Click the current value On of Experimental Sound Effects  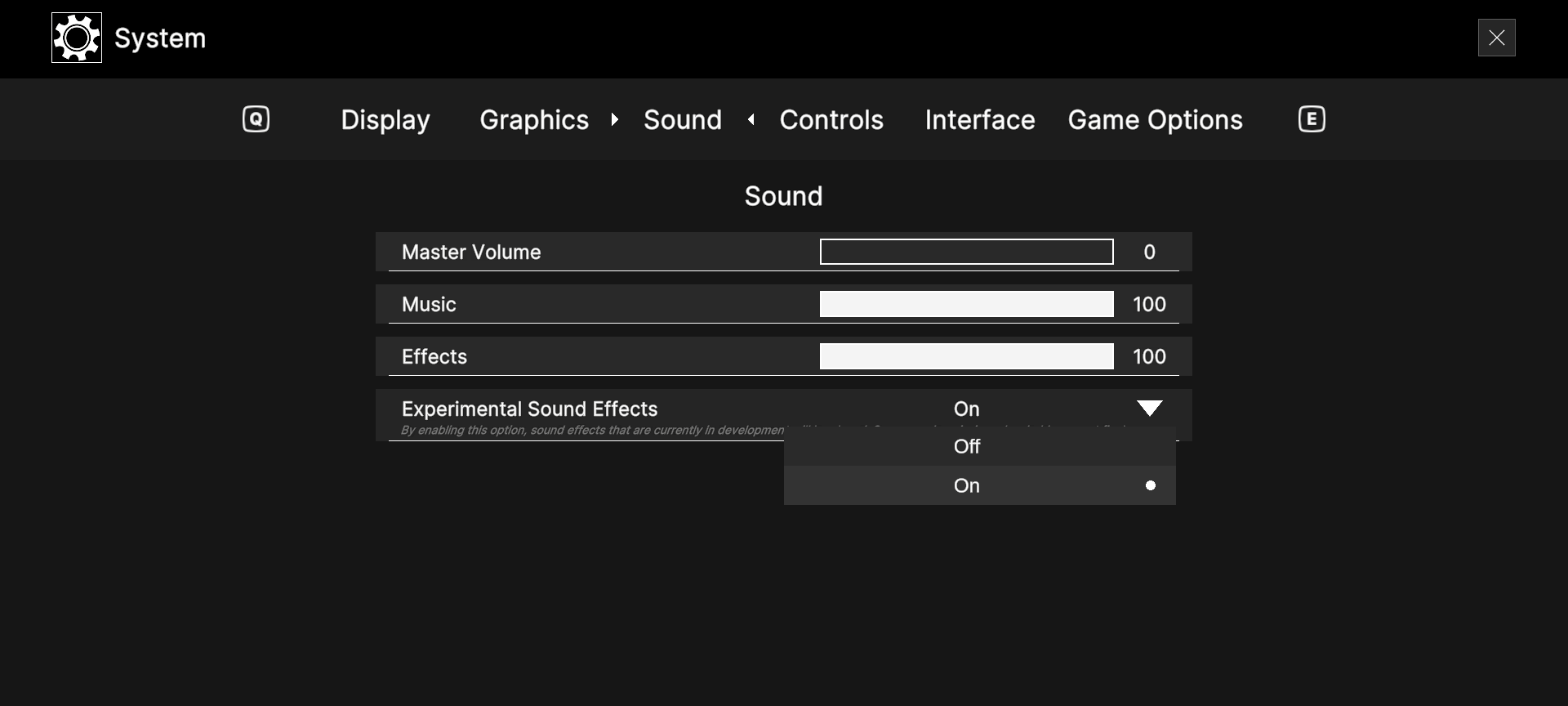967,409
